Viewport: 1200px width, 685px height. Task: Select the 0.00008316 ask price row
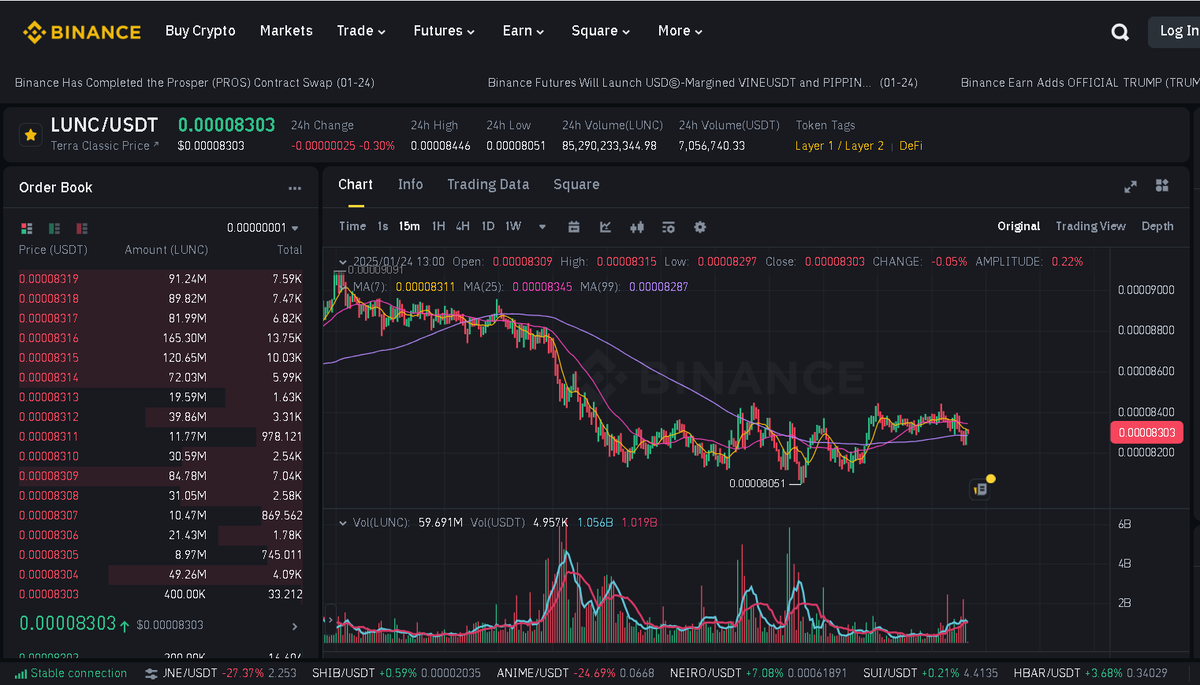click(x=160, y=338)
